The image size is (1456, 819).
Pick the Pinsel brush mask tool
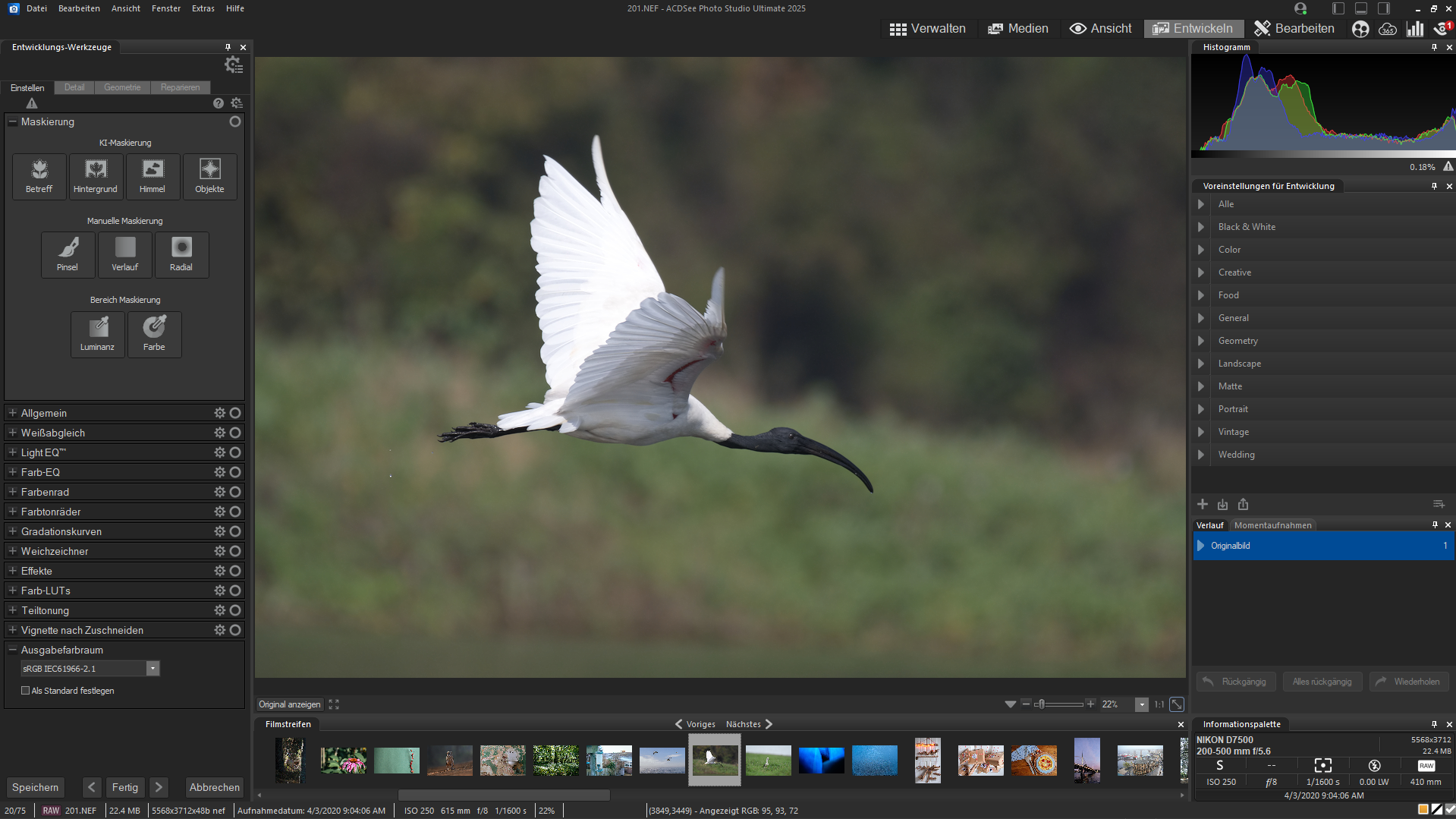coord(68,254)
